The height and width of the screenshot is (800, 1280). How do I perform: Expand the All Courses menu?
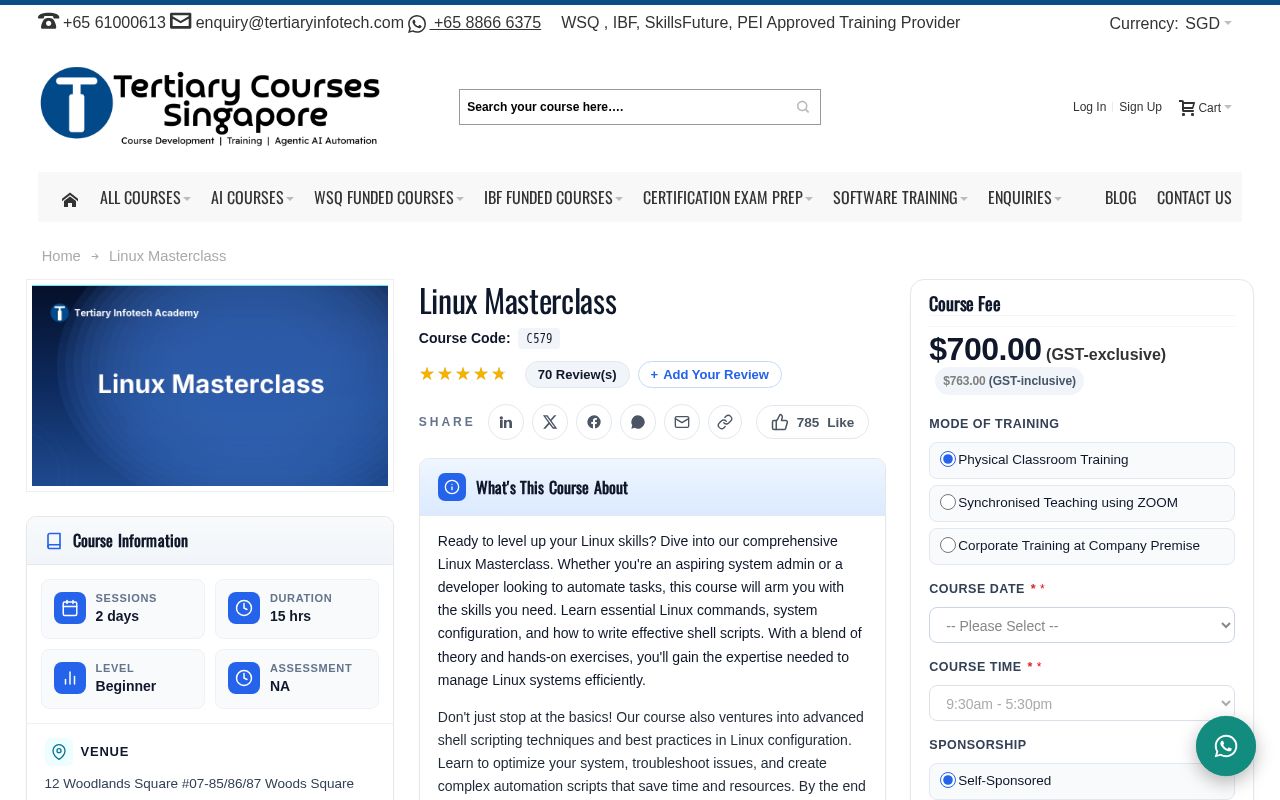point(145,198)
